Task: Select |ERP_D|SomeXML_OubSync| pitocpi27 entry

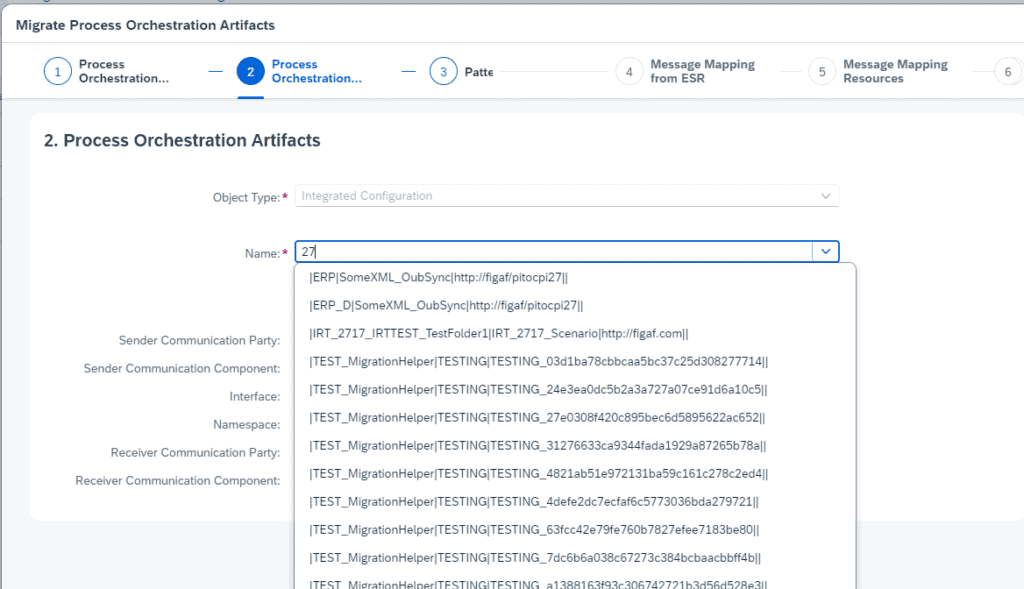Action: pos(575,305)
